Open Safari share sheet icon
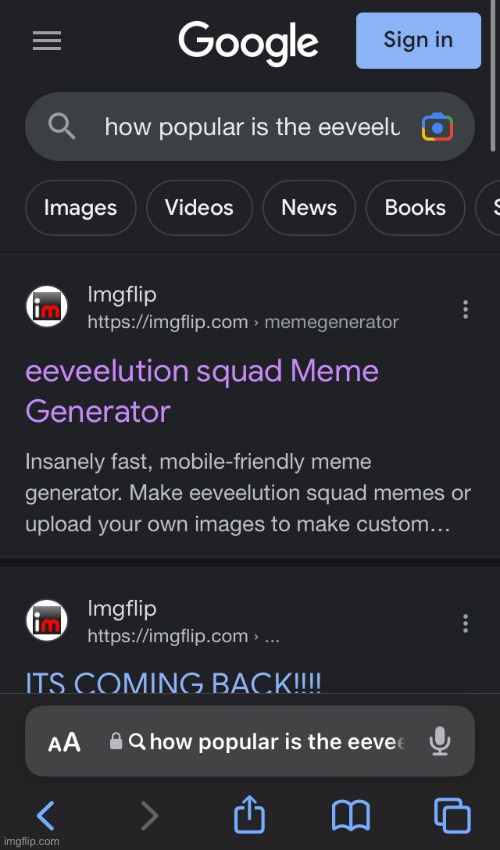The image size is (500, 850). point(249,813)
